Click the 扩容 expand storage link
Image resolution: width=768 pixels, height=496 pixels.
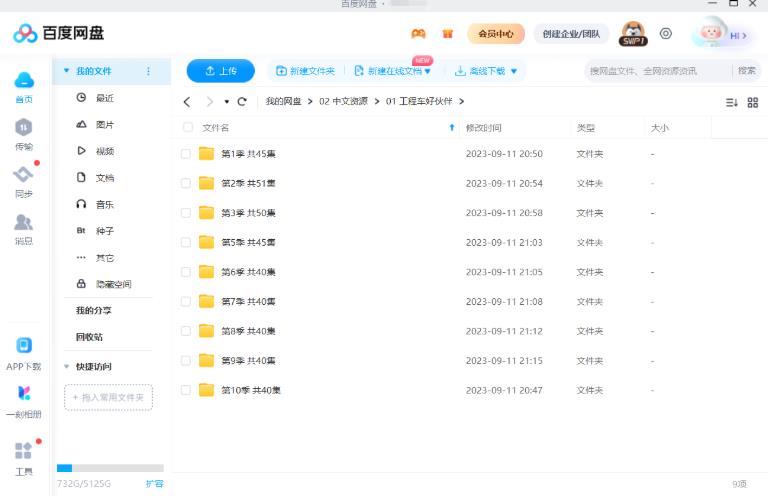point(154,484)
